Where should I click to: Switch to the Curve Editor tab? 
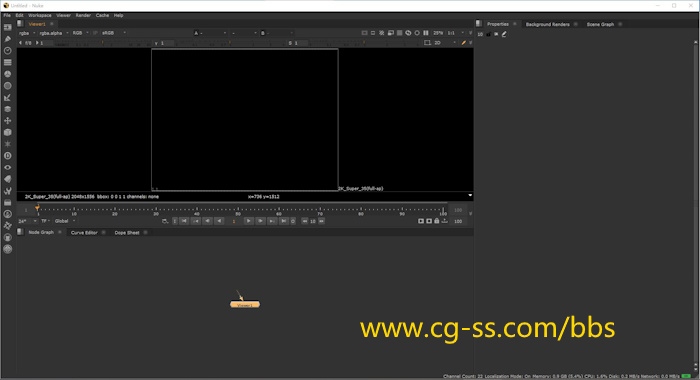tap(84, 233)
